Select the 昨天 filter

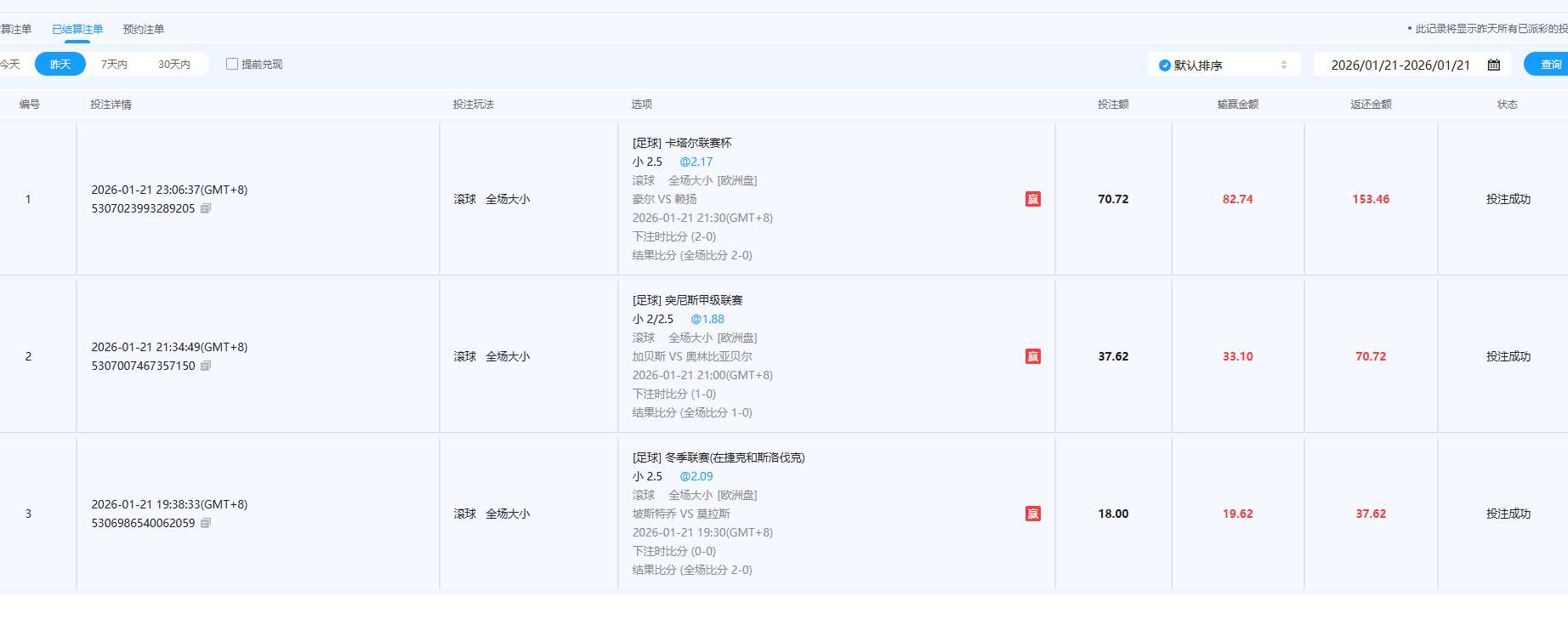pyautogui.click(x=60, y=64)
